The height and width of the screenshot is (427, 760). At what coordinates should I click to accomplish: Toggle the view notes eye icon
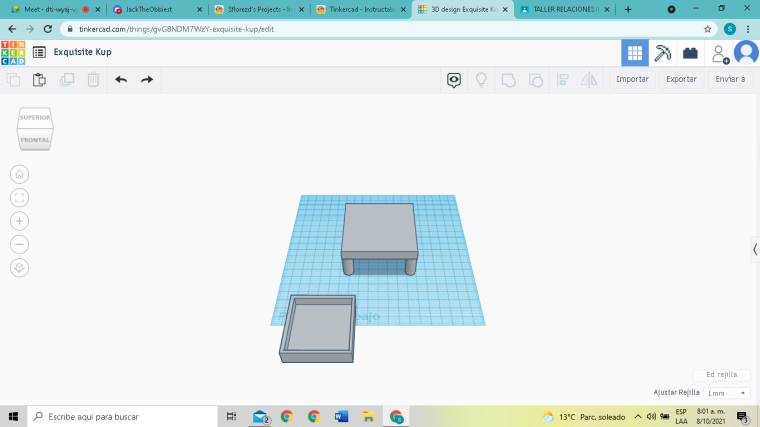tap(454, 80)
